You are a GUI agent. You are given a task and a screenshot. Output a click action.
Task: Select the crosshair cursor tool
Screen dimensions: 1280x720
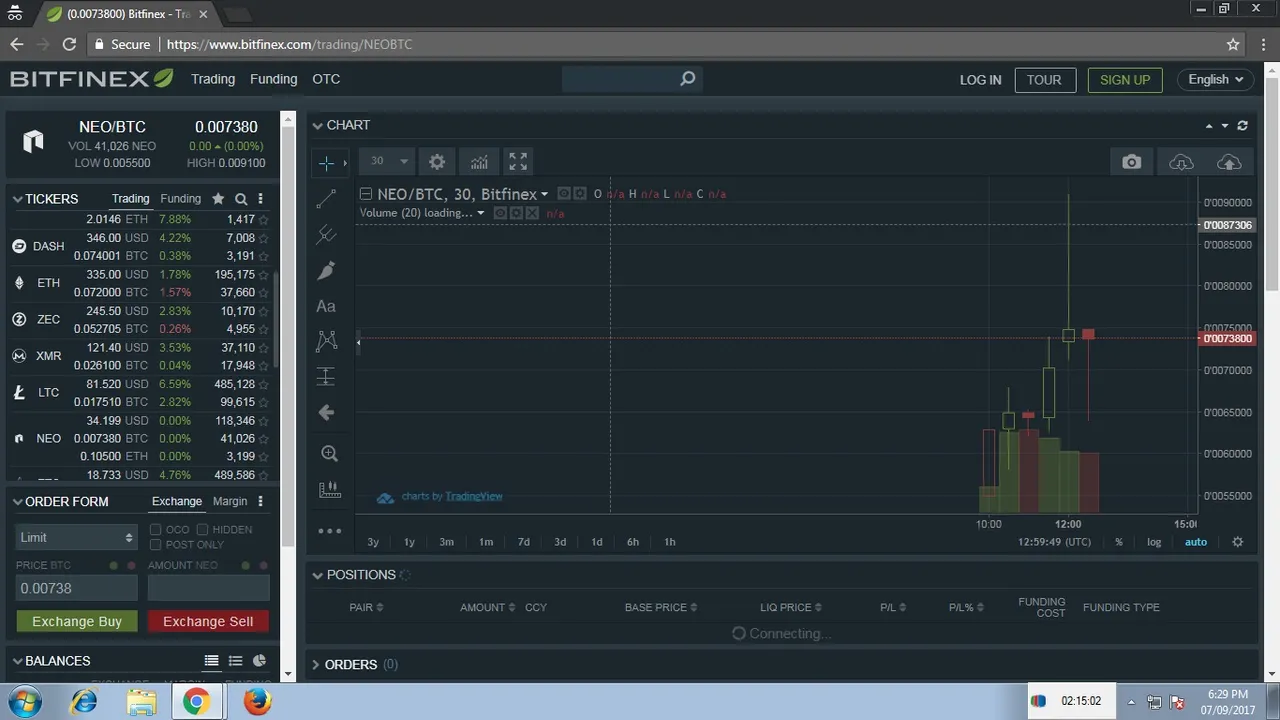[326, 162]
